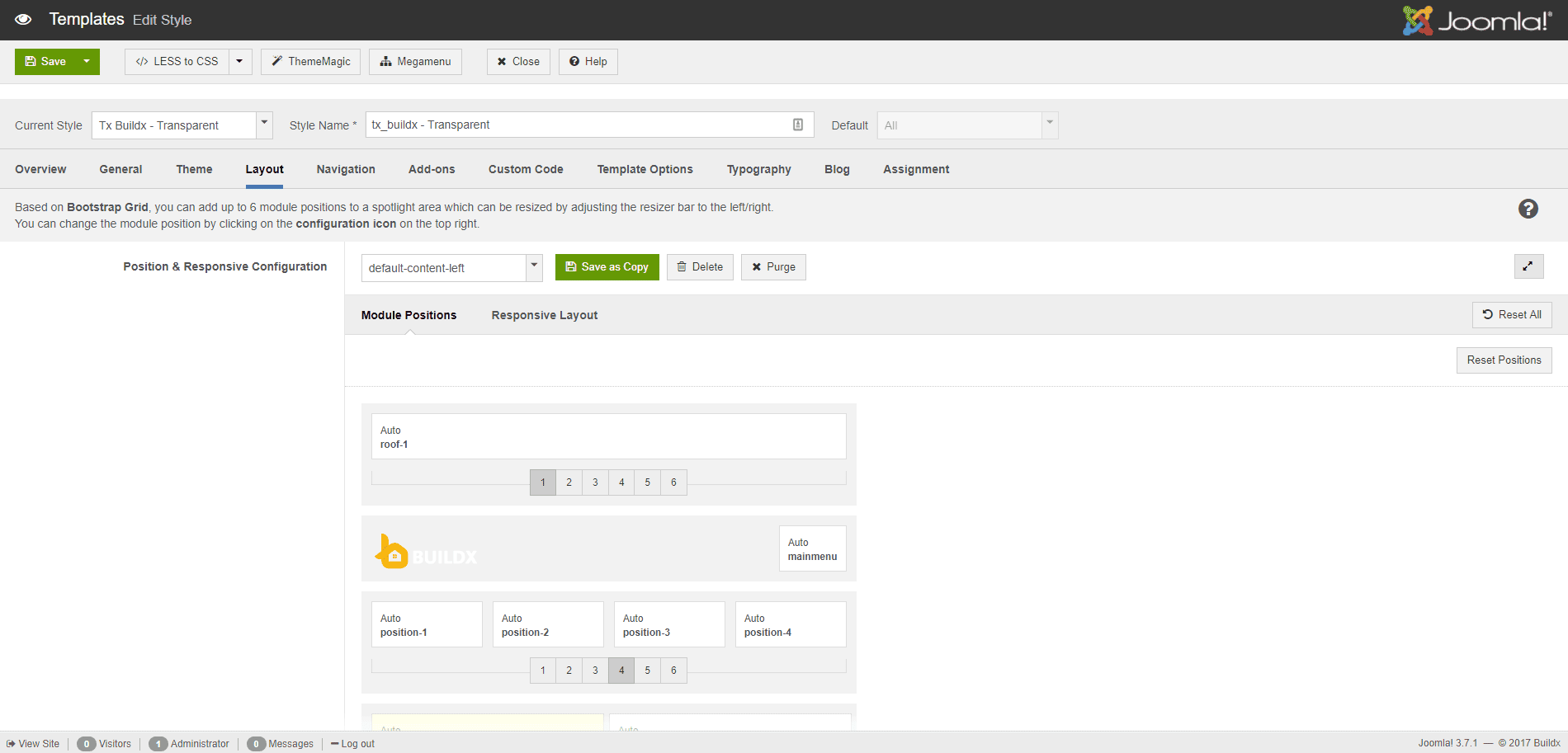
Task: Click the Save as Copy button
Action: 607,266
